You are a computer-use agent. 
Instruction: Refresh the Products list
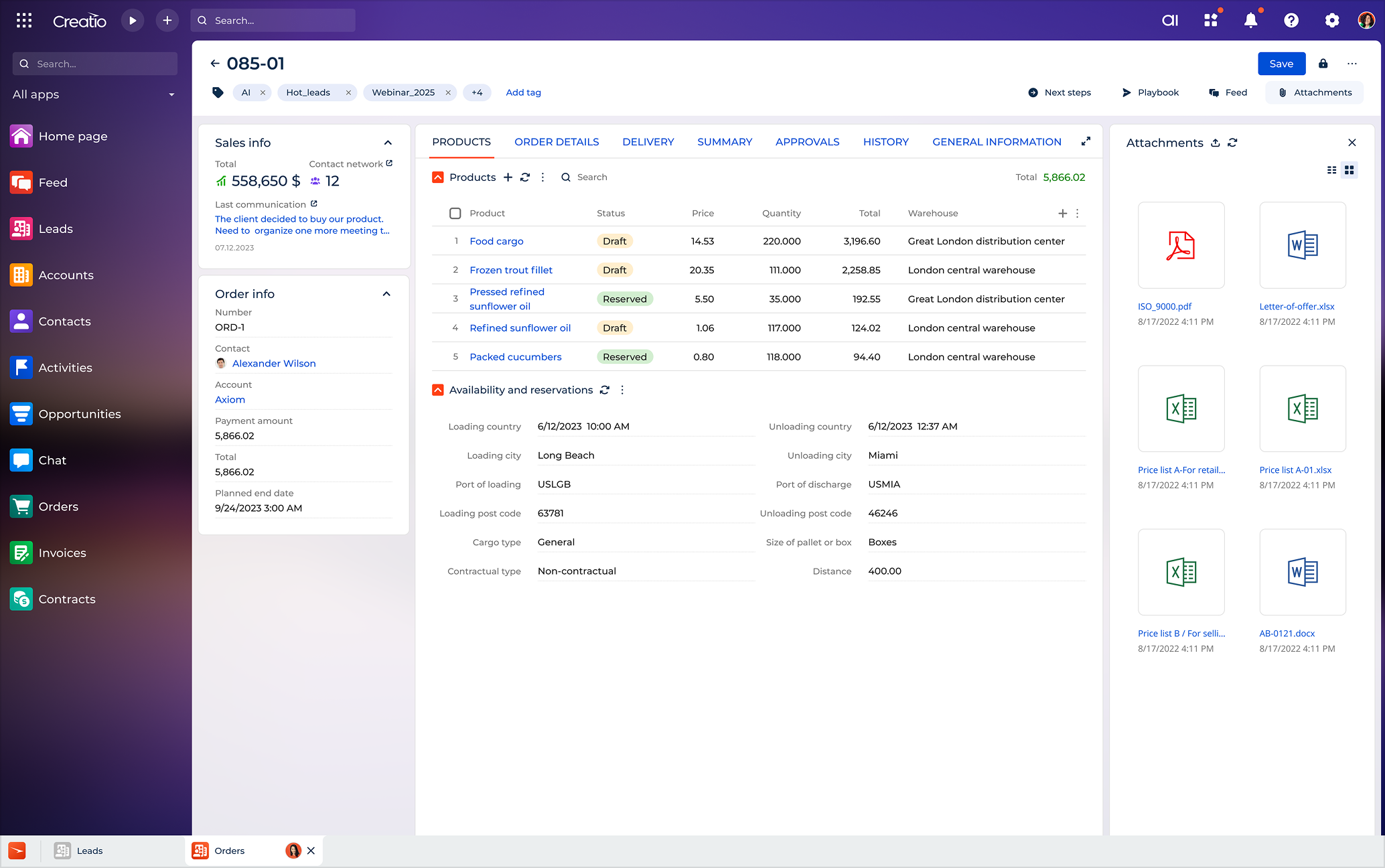(525, 177)
